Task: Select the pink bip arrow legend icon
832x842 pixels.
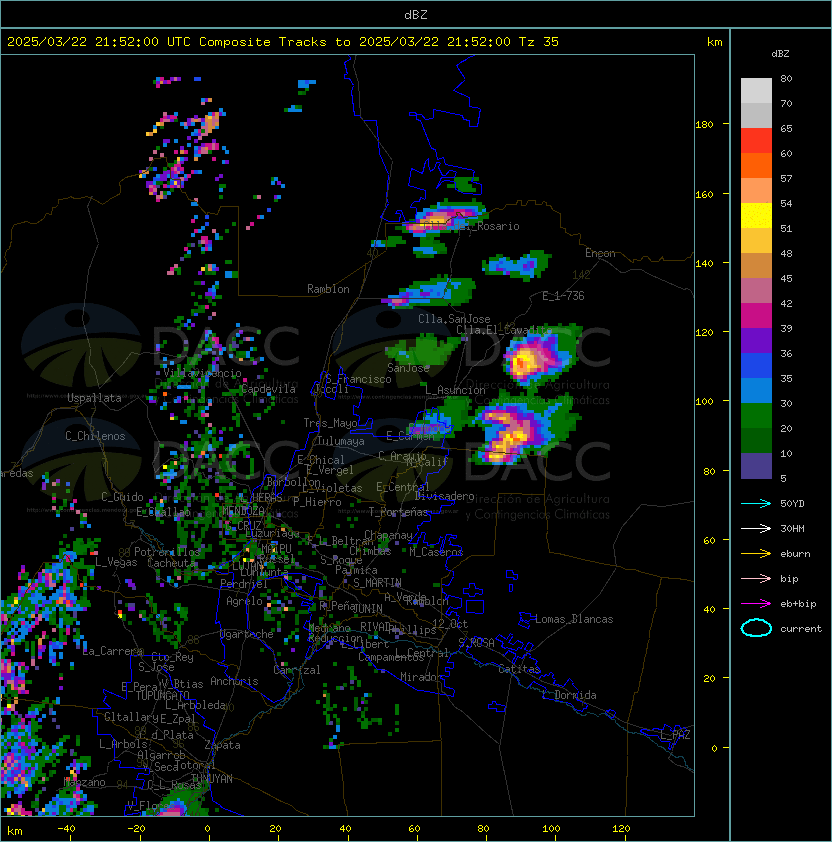Action: tap(756, 578)
